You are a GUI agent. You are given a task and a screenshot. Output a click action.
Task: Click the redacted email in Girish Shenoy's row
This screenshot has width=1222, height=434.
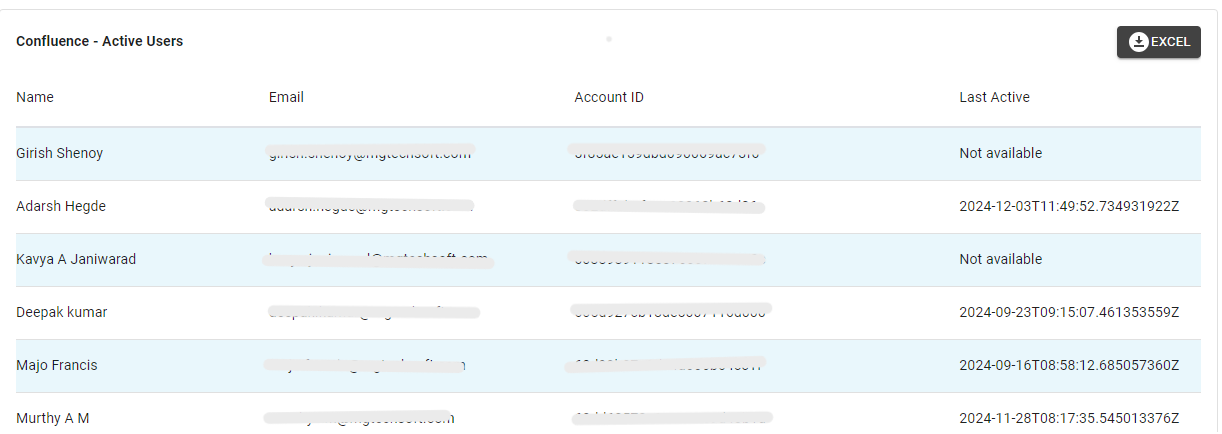click(369, 153)
